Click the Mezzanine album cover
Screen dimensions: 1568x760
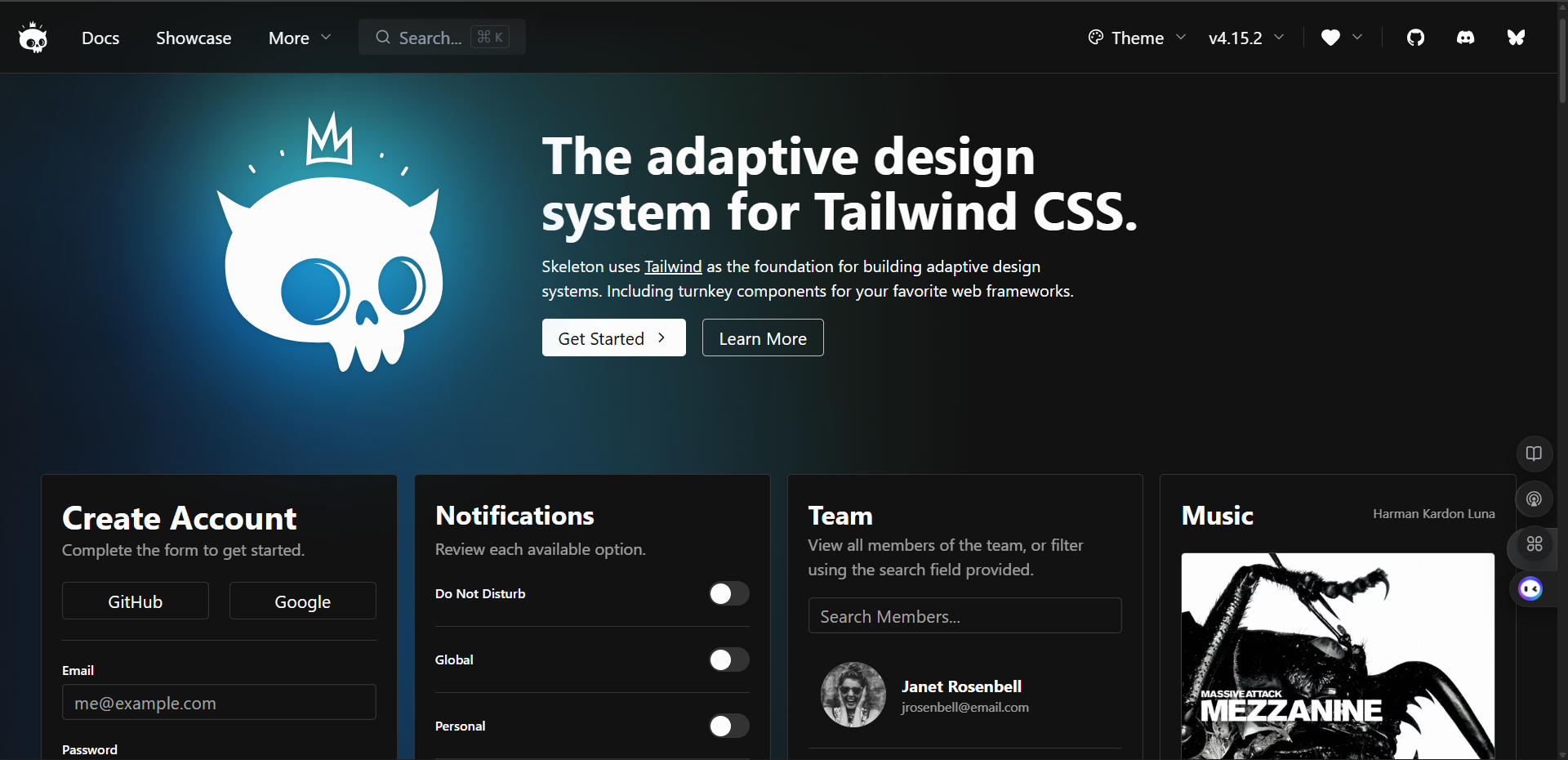[x=1338, y=656]
